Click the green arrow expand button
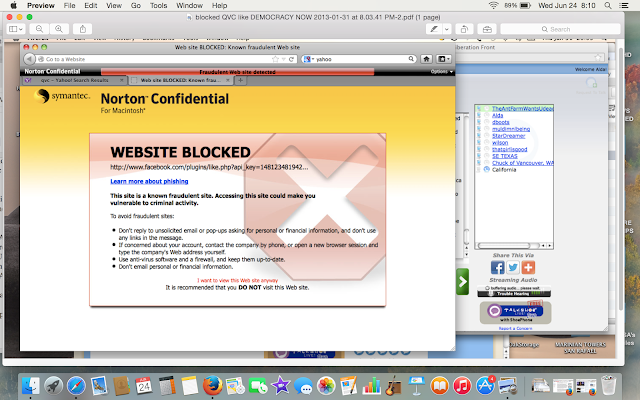The image size is (640, 400). click(x=462, y=281)
